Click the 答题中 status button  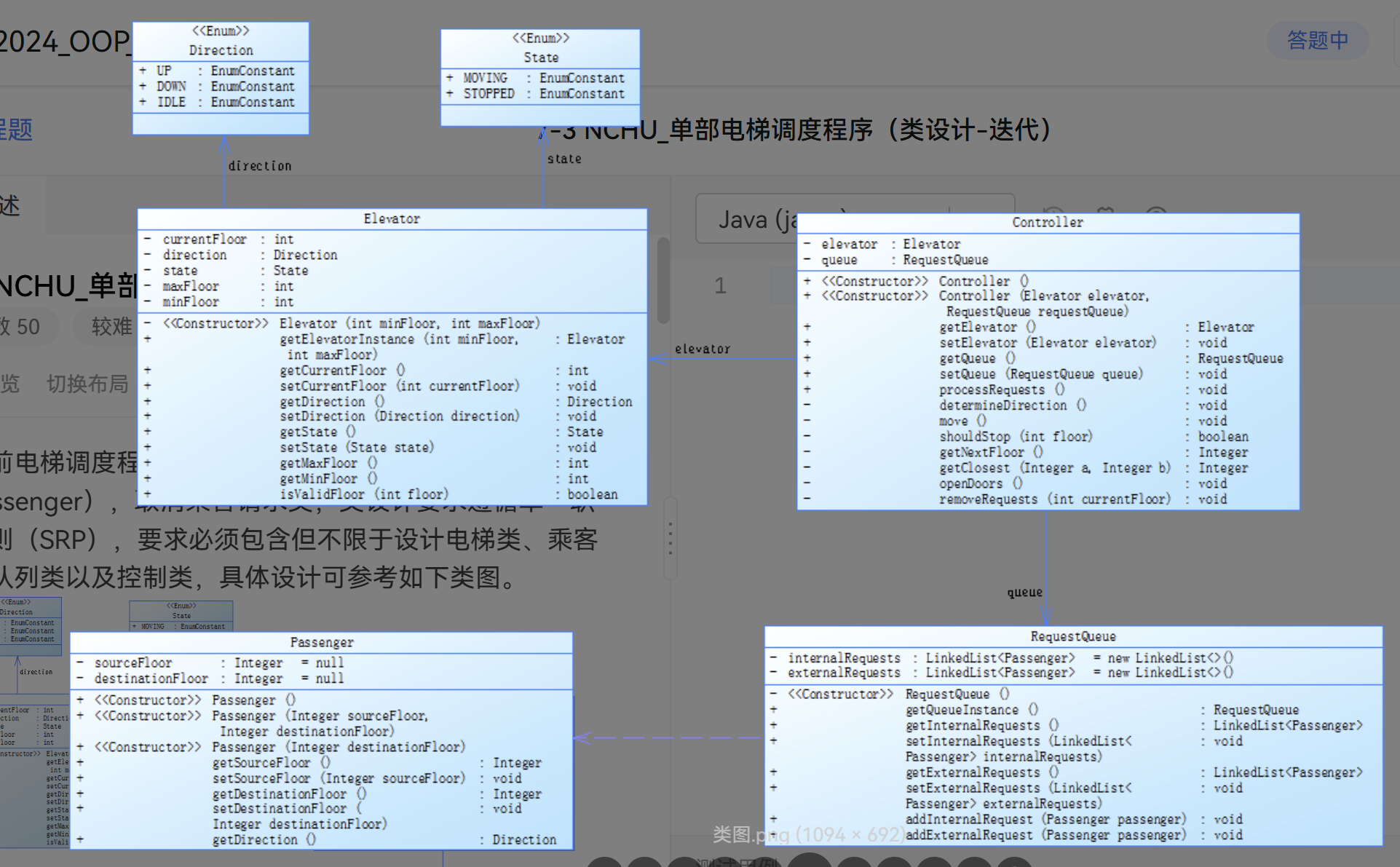(x=1317, y=40)
